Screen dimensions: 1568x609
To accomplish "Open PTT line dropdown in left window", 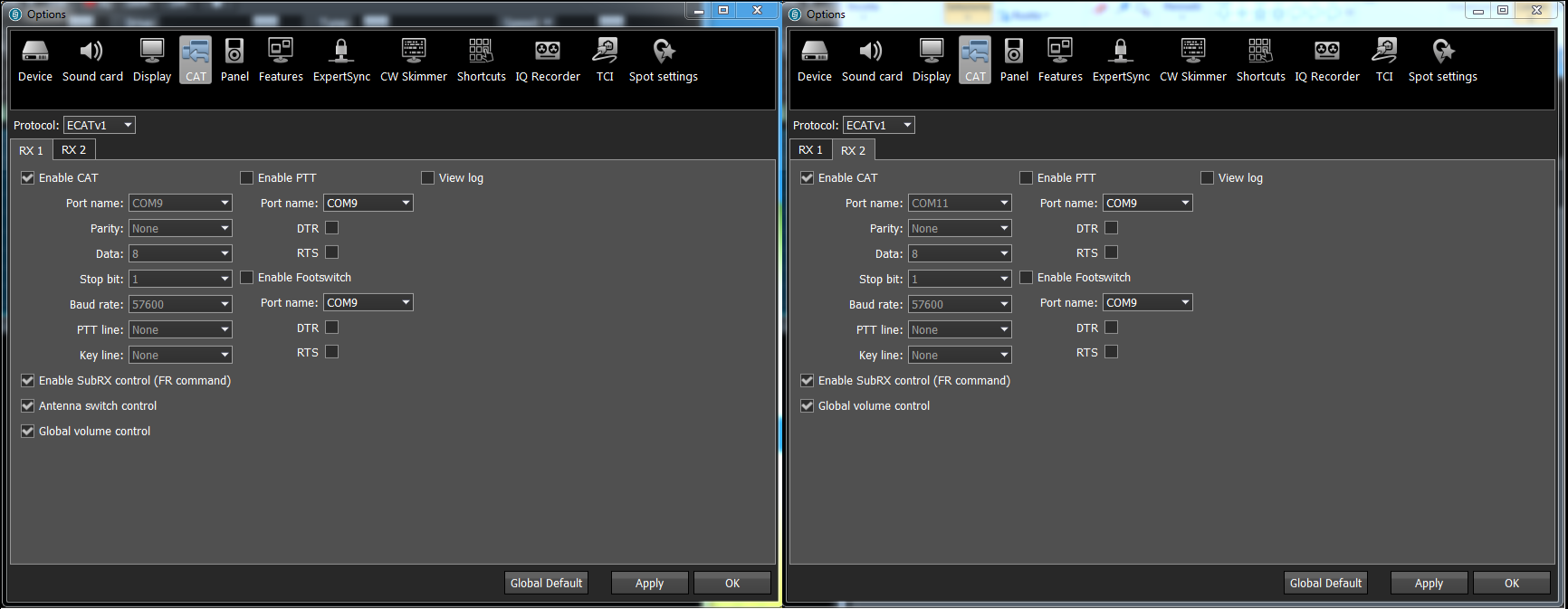I will click(180, 330).
